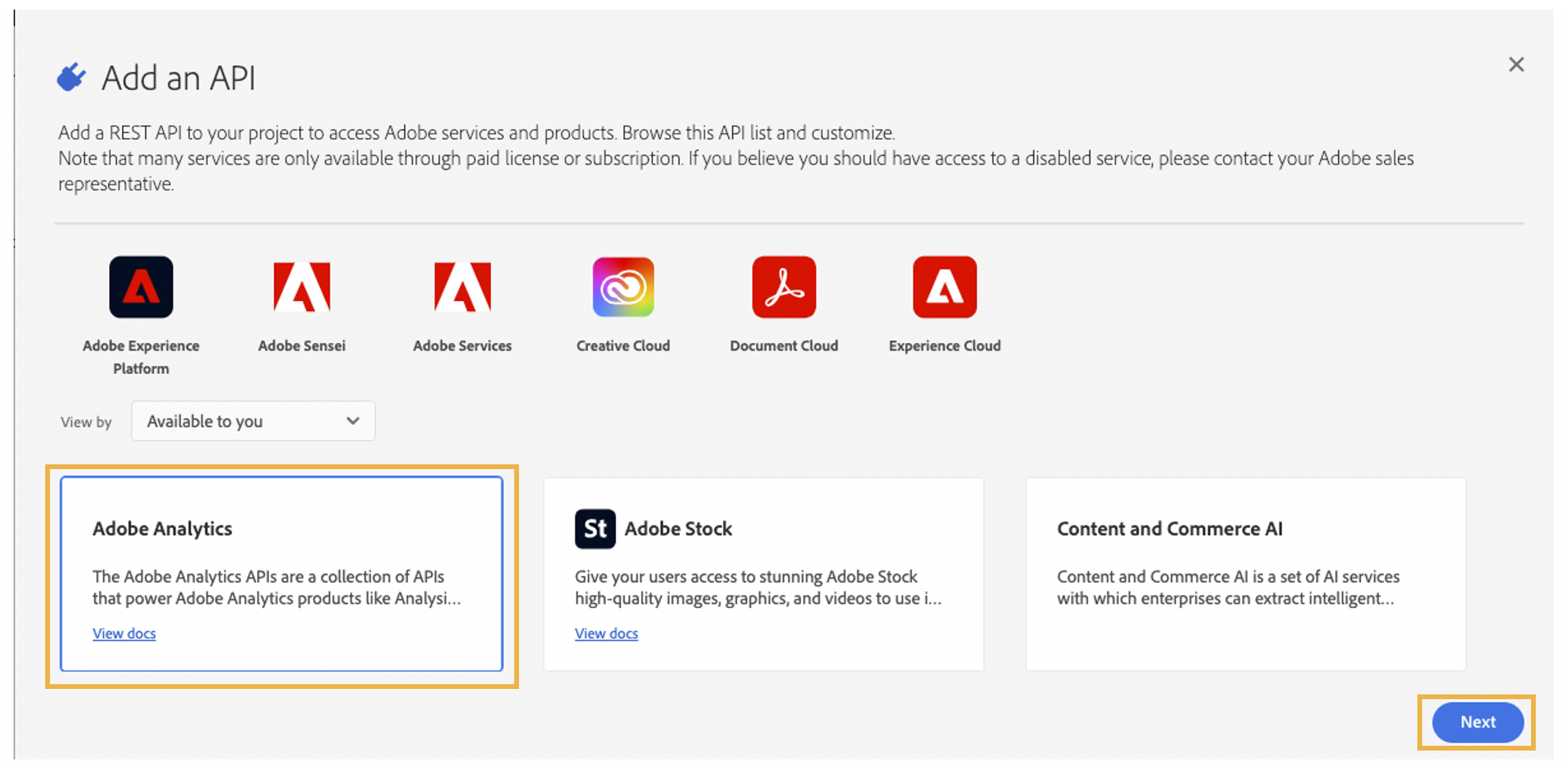This screenshot has width=1568, height=767.
Task: Click the Document Cloud label
Action: pos(784,346)
